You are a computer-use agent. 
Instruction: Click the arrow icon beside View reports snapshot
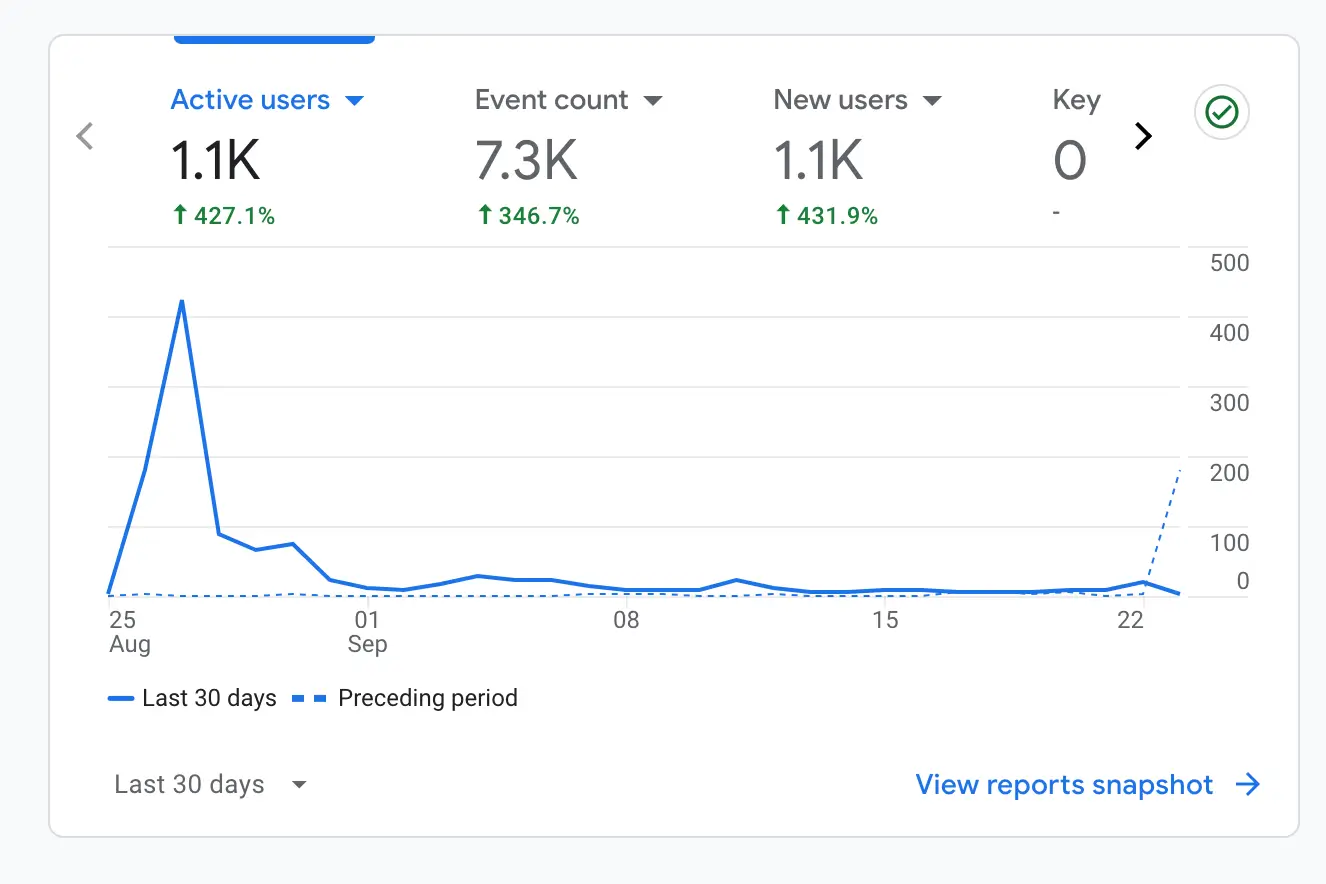(x=1247, y=785)
